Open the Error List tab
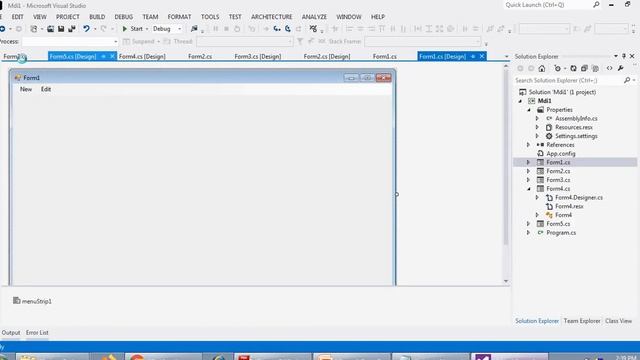 tap(37, 333)
